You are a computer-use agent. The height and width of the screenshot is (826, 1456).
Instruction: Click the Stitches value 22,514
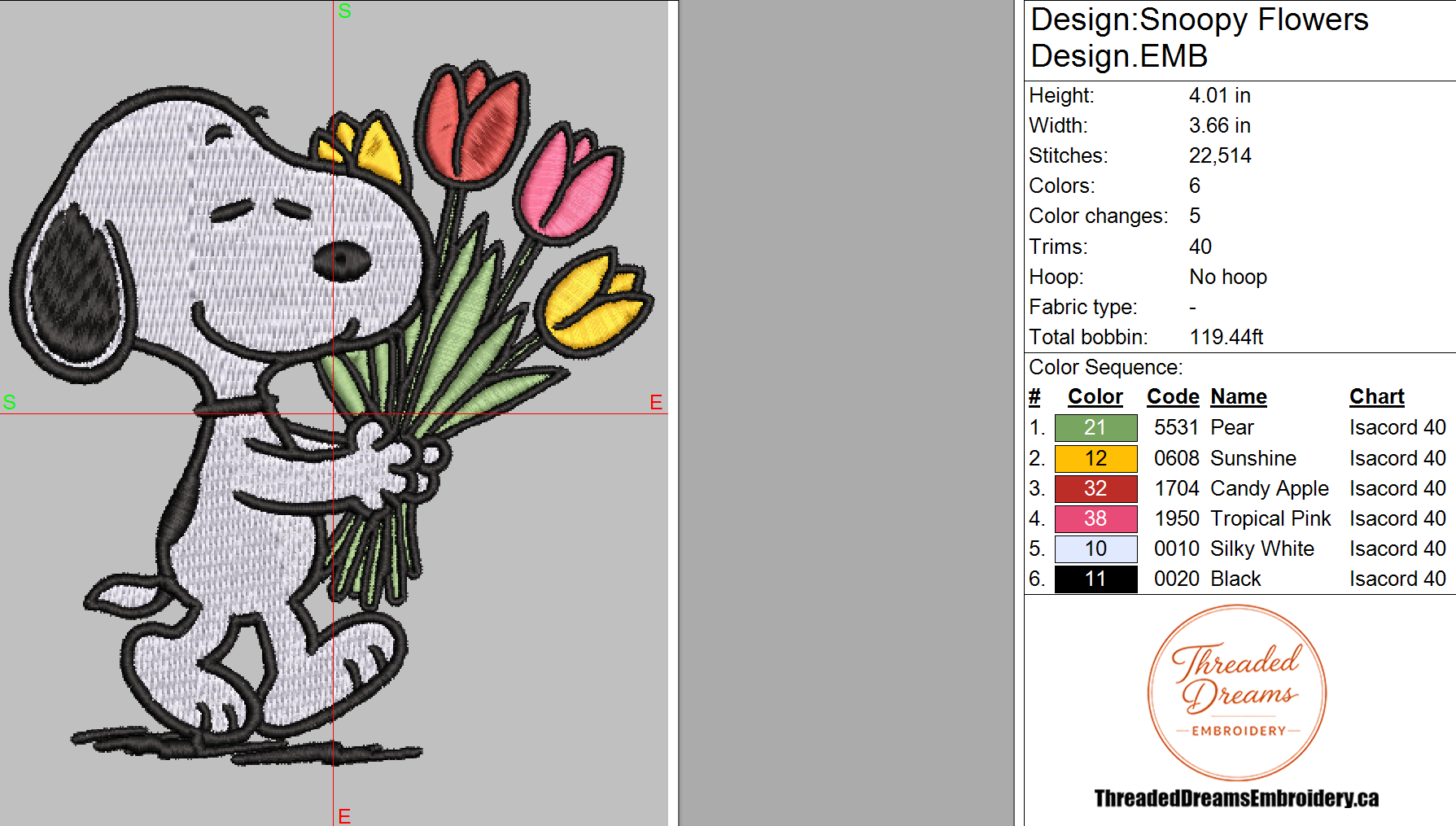[1220, 155]
